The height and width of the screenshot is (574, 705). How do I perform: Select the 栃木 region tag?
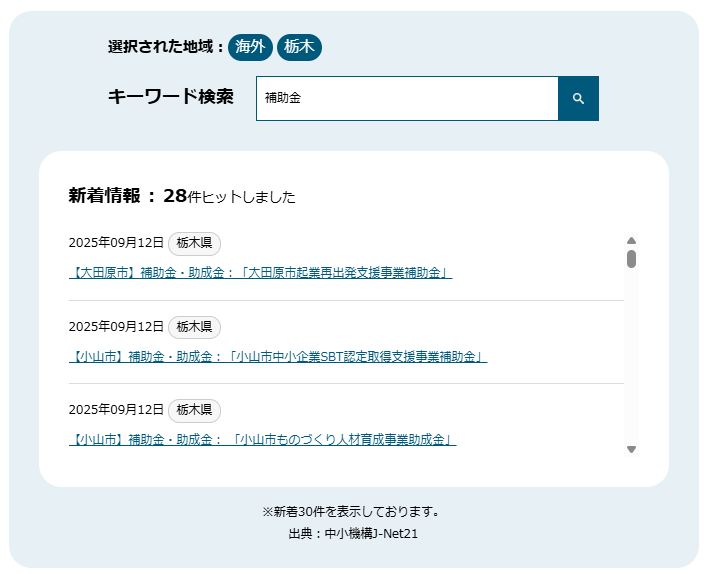[299, 47]
